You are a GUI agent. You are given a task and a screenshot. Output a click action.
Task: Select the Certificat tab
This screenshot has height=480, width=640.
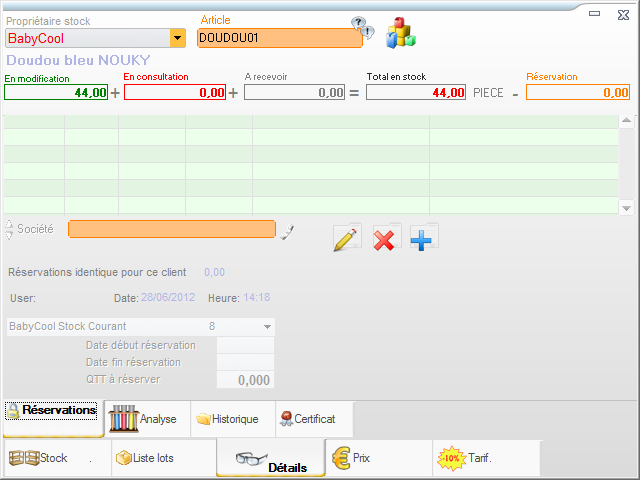pos(306,419)
